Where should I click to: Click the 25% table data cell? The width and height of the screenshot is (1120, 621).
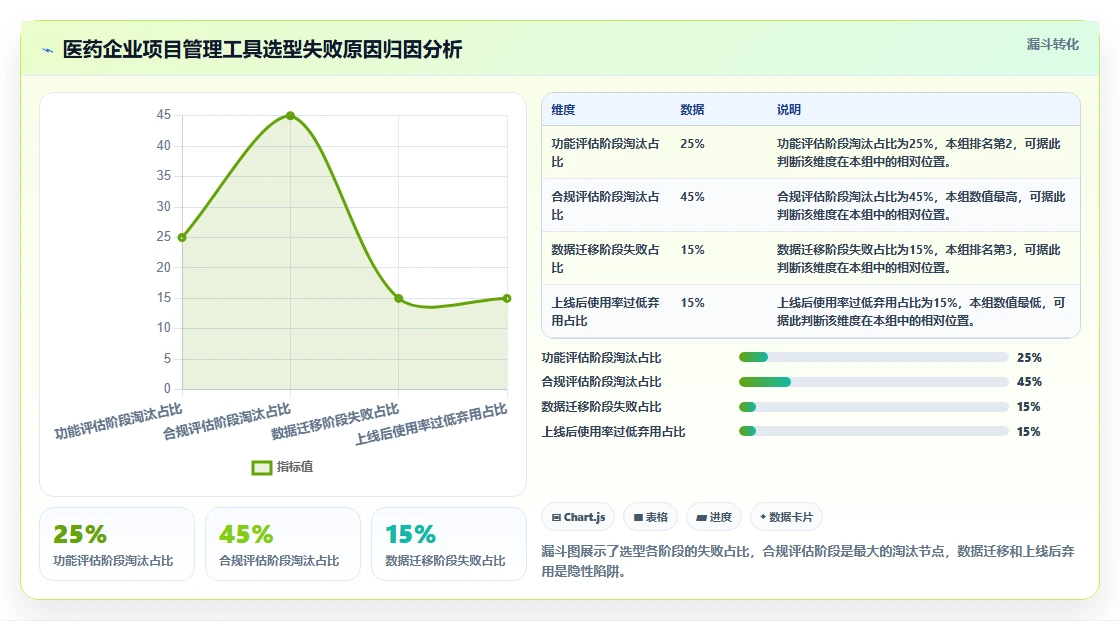tap(692, 144)
